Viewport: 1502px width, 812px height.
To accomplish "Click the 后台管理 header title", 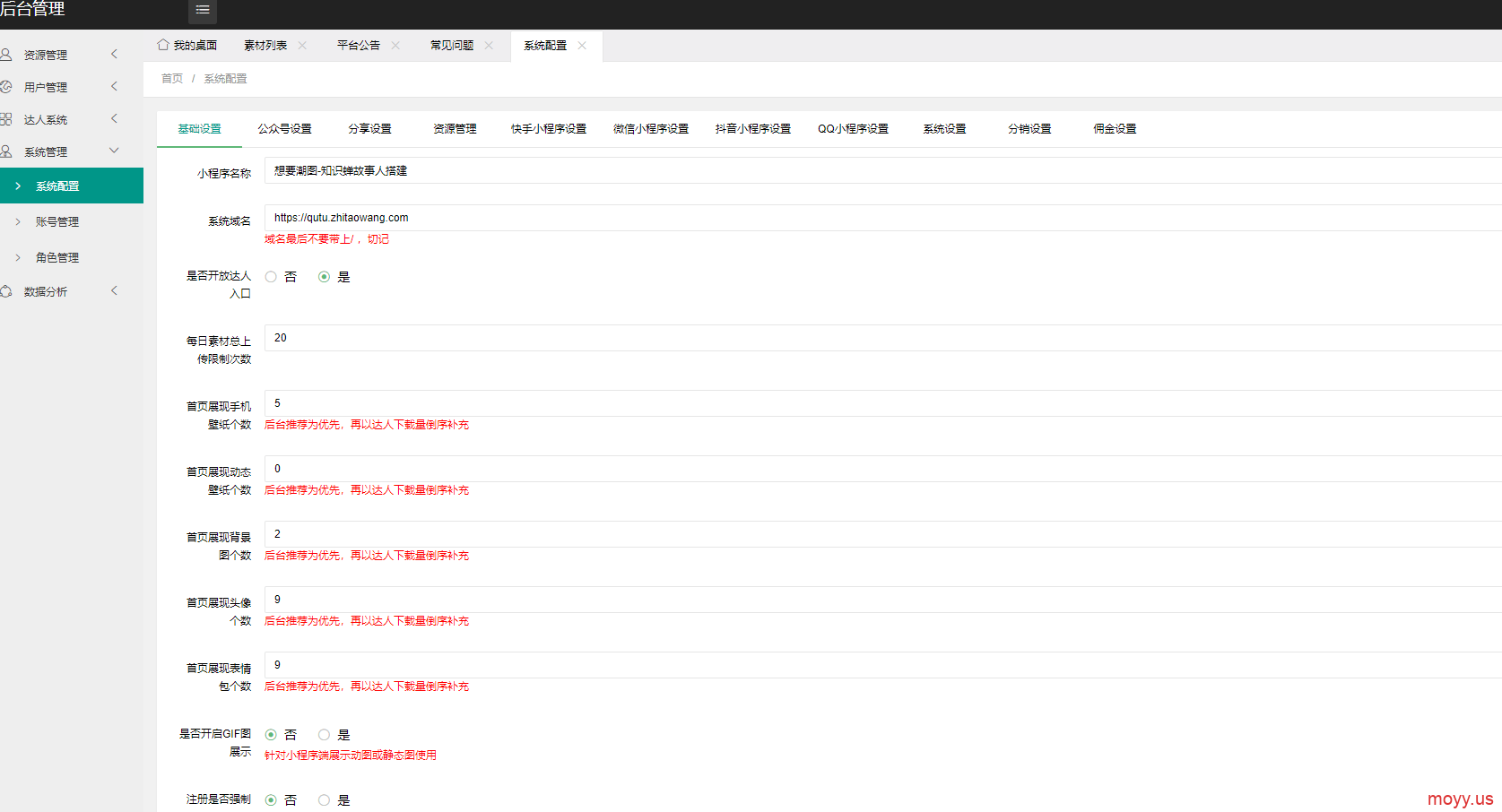I will (x=32, y=9).
